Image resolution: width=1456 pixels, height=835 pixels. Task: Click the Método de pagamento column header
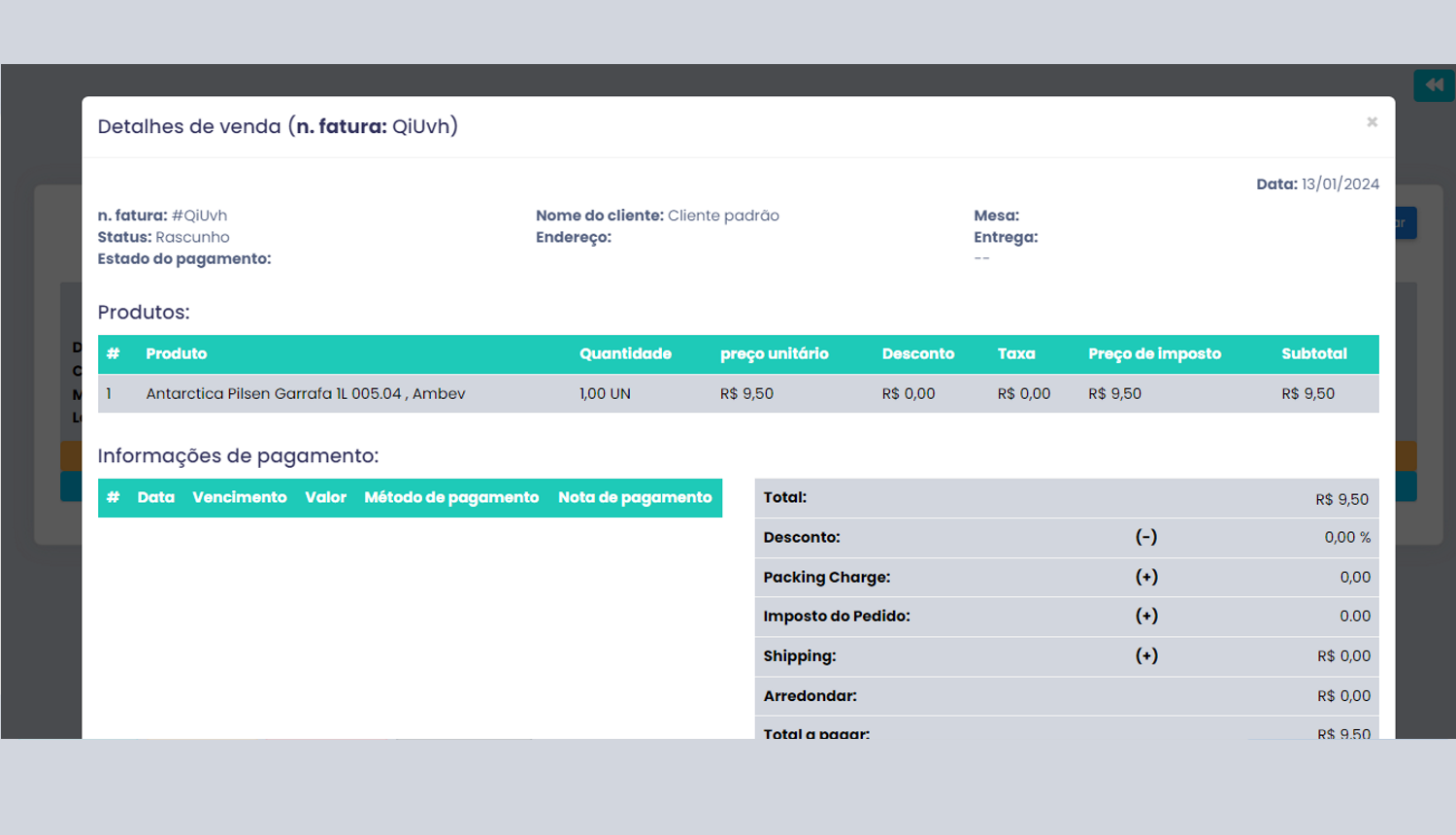pos(451,497)
